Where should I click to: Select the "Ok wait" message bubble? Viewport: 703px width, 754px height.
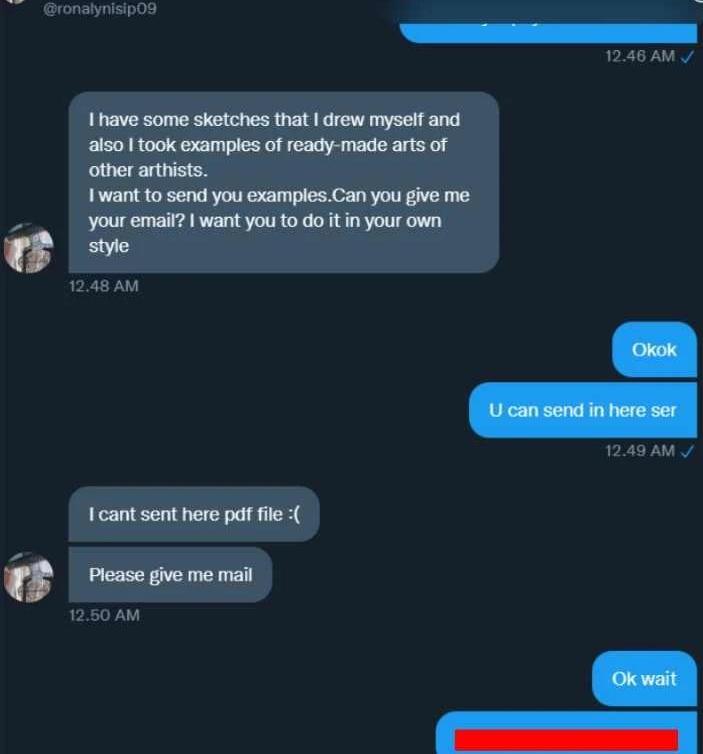[x=644, y=679]
